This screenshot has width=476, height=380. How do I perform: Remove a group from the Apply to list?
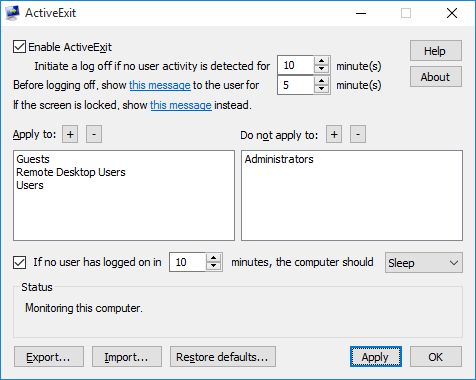pyautogui.click(x=94, y=134)
